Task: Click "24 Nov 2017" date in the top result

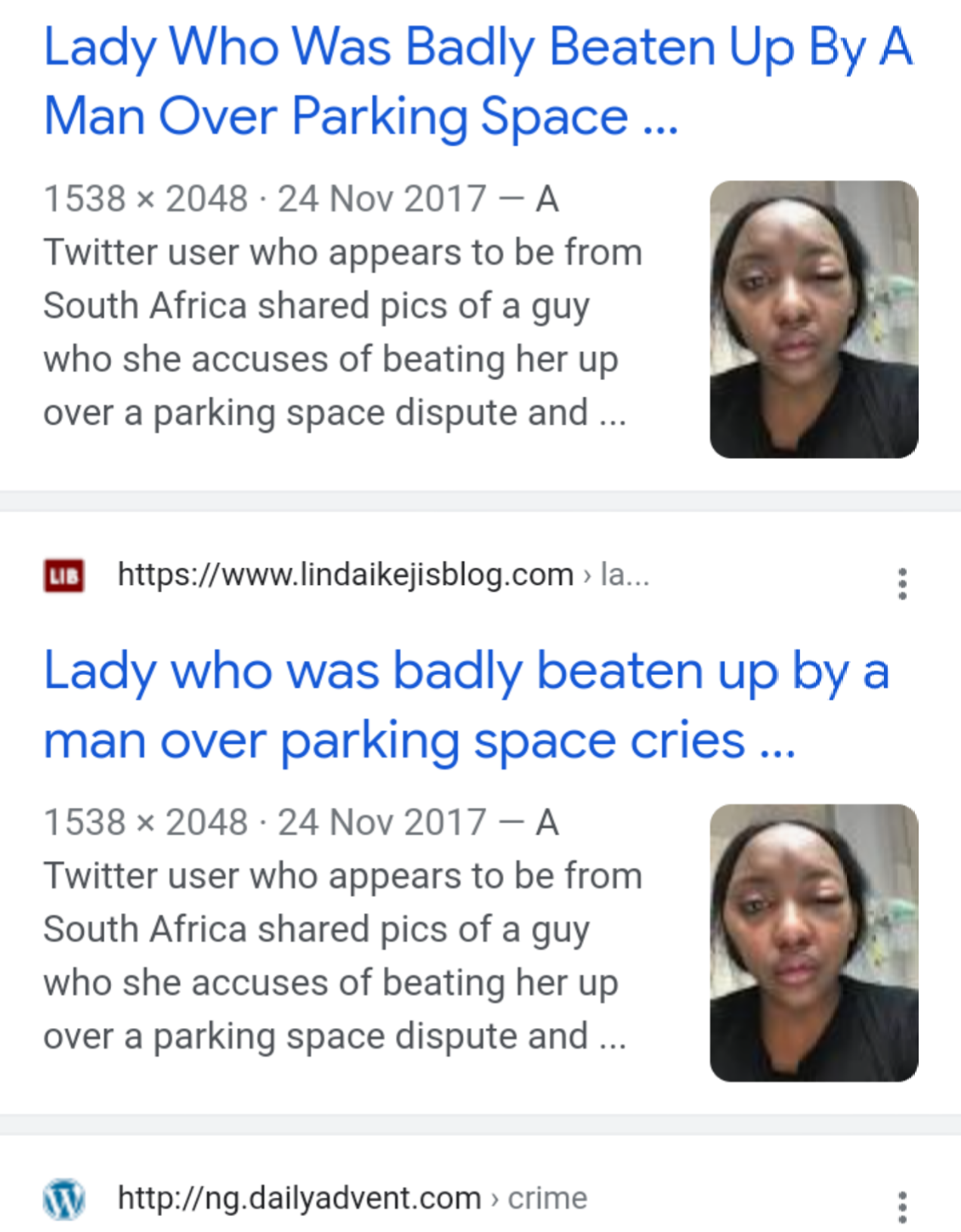Action: pos(382,200)
